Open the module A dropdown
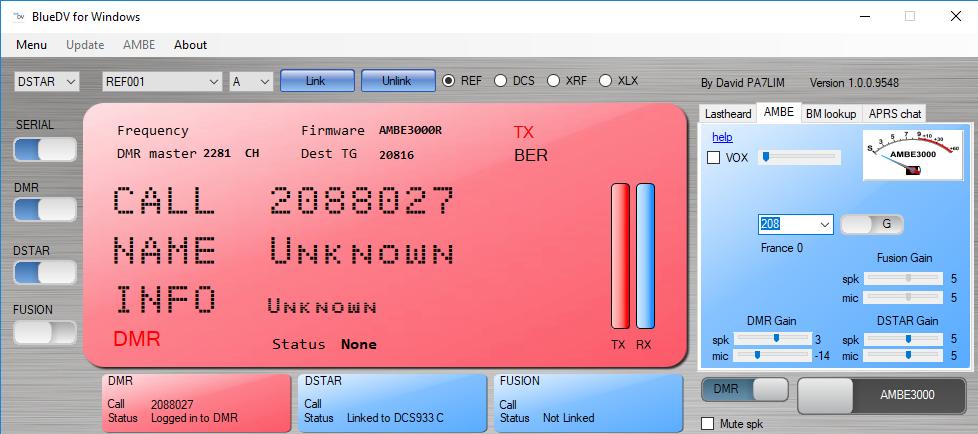 coord(251,82)
